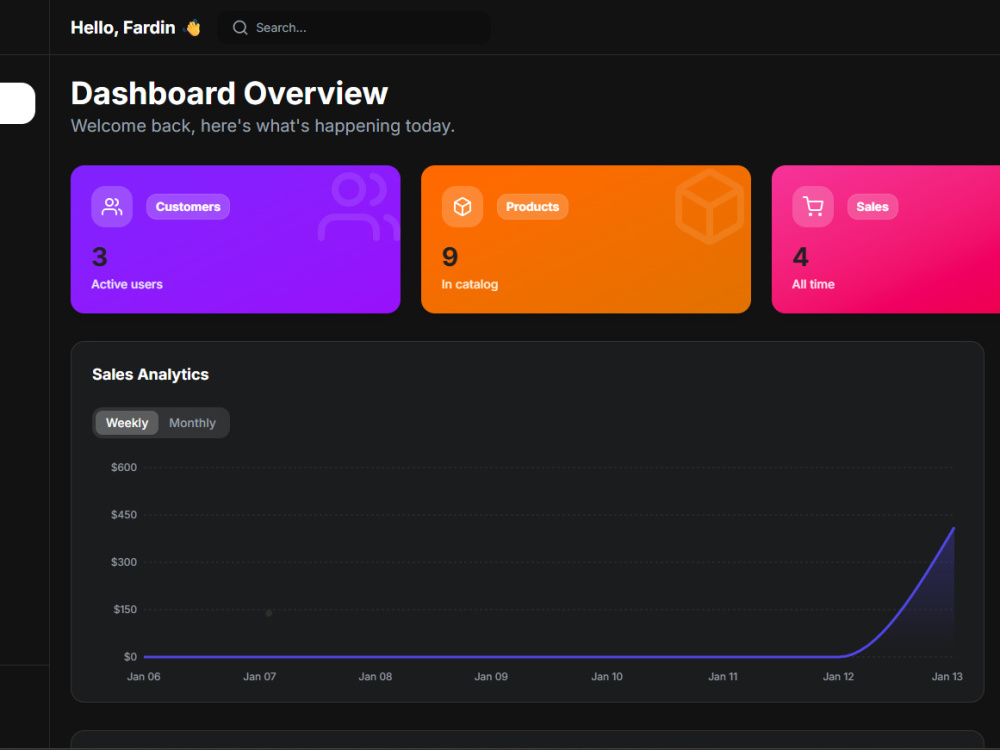Screen dimensions: 1000x750
Task: Click the 'Sales Analytics' title
Action: point(151,374)
